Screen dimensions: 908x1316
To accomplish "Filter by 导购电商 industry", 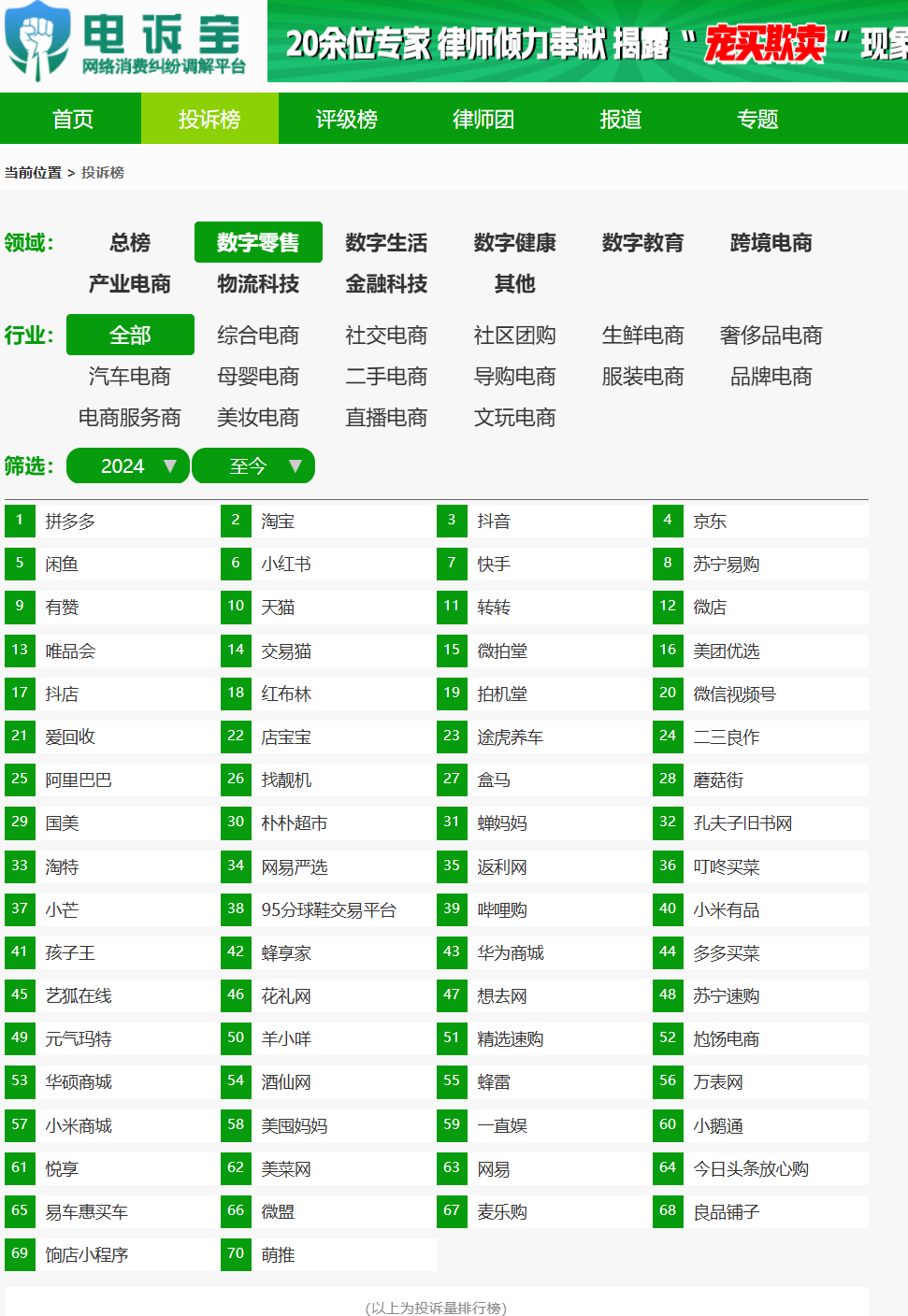I will pos(515,377).
